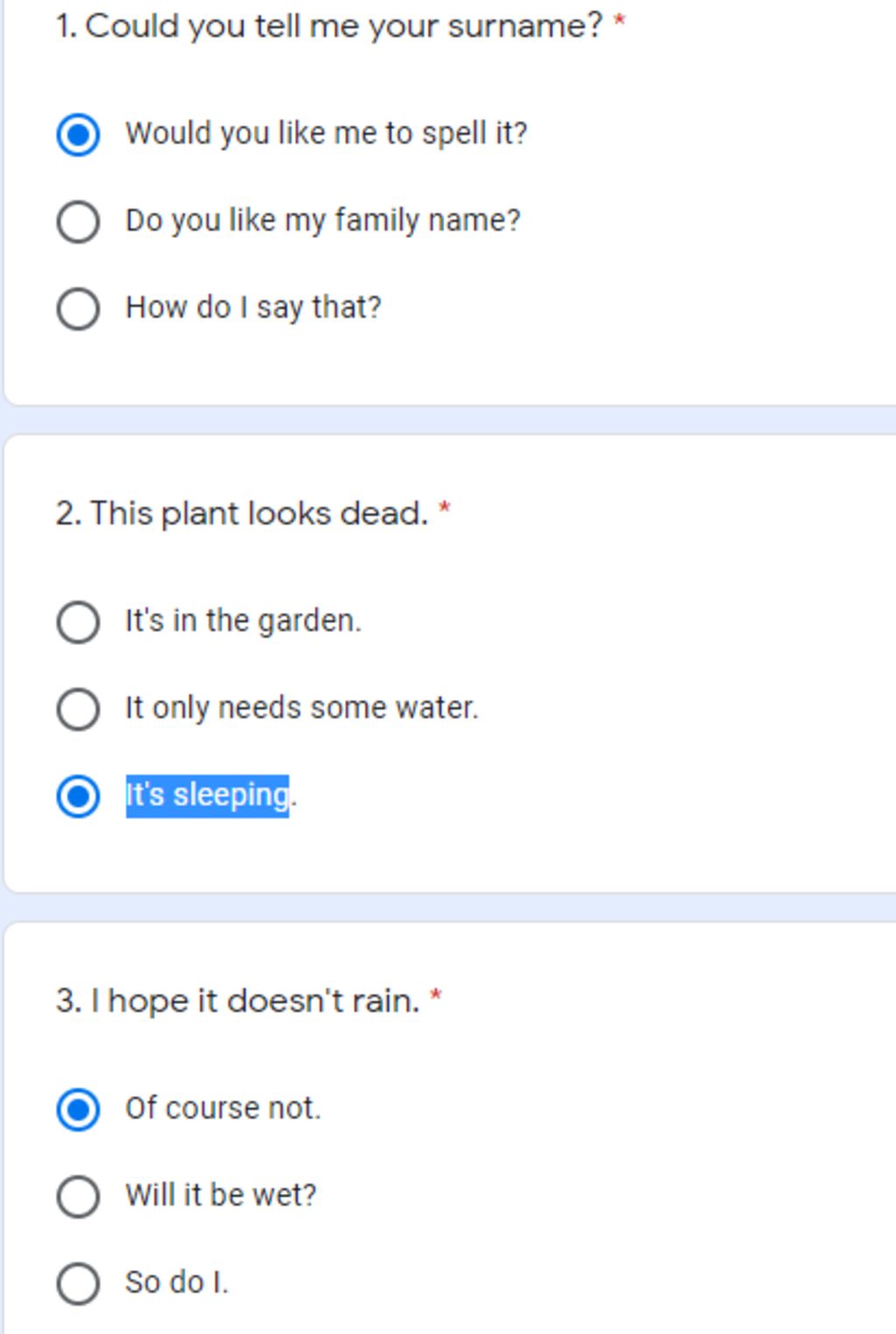Select the radio circle beside "Do you like my family name?"
This screenshot has height=1334, width=896.
coord(78,221)
